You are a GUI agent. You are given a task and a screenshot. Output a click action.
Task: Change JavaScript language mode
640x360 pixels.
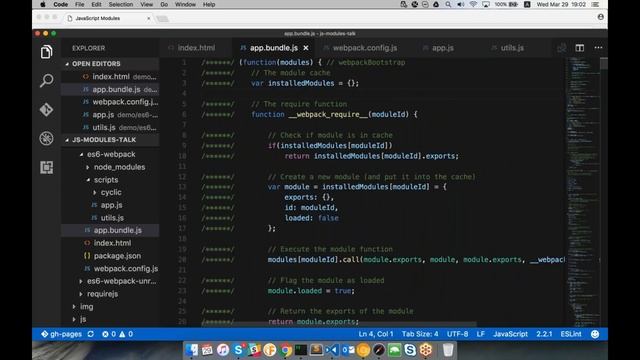(510, 334)
